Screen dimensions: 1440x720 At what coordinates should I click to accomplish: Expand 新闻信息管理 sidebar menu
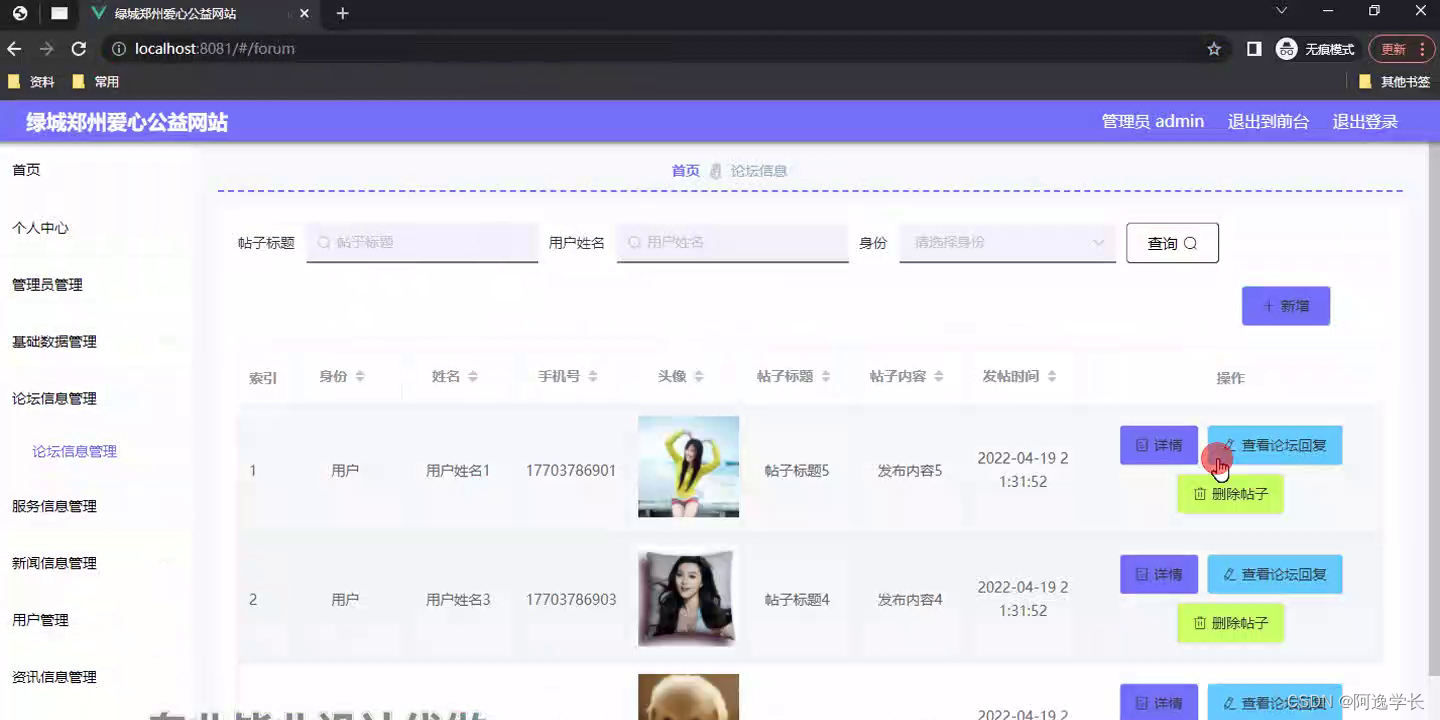(x=54, y=563)
